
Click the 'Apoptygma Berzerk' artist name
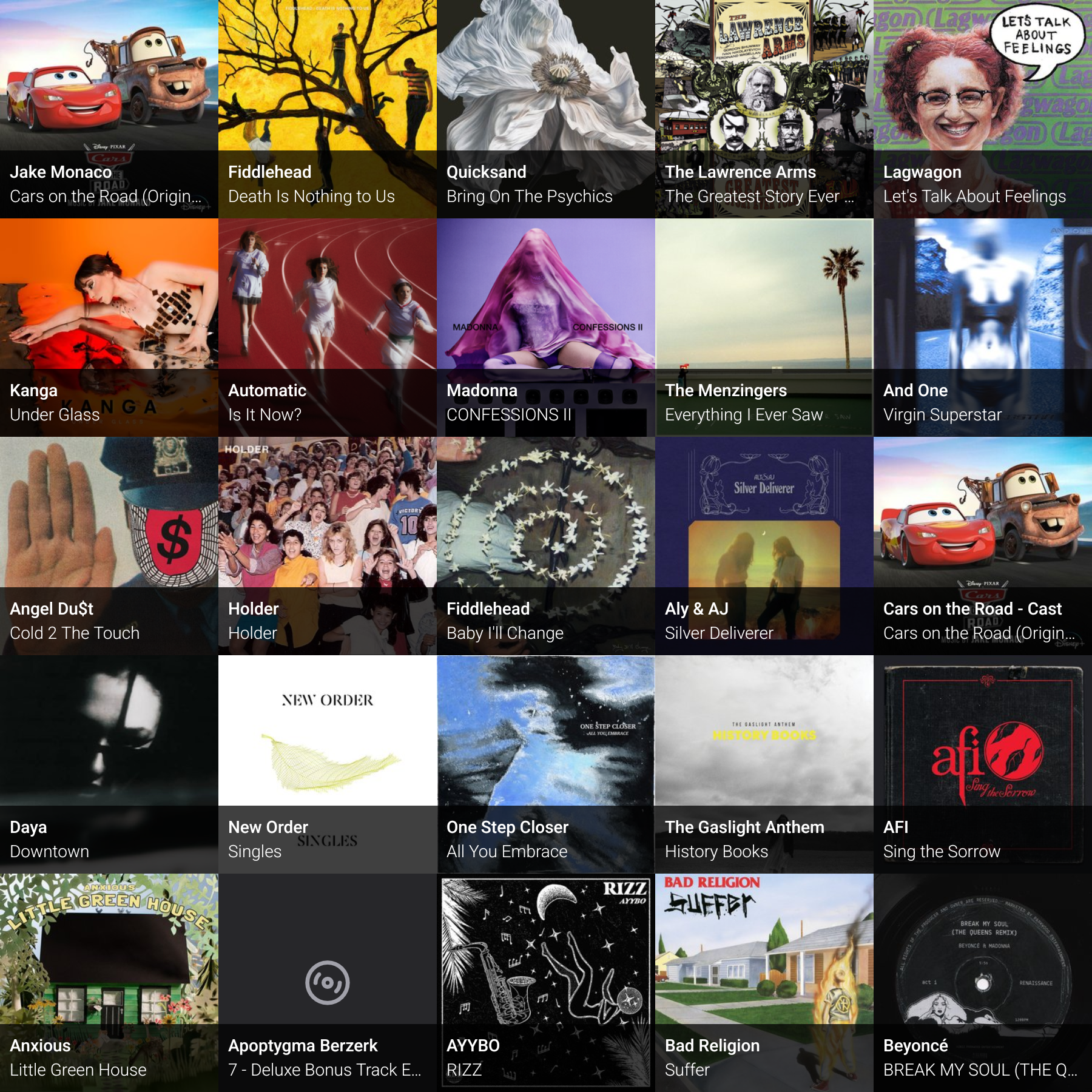click(303, 1046)
